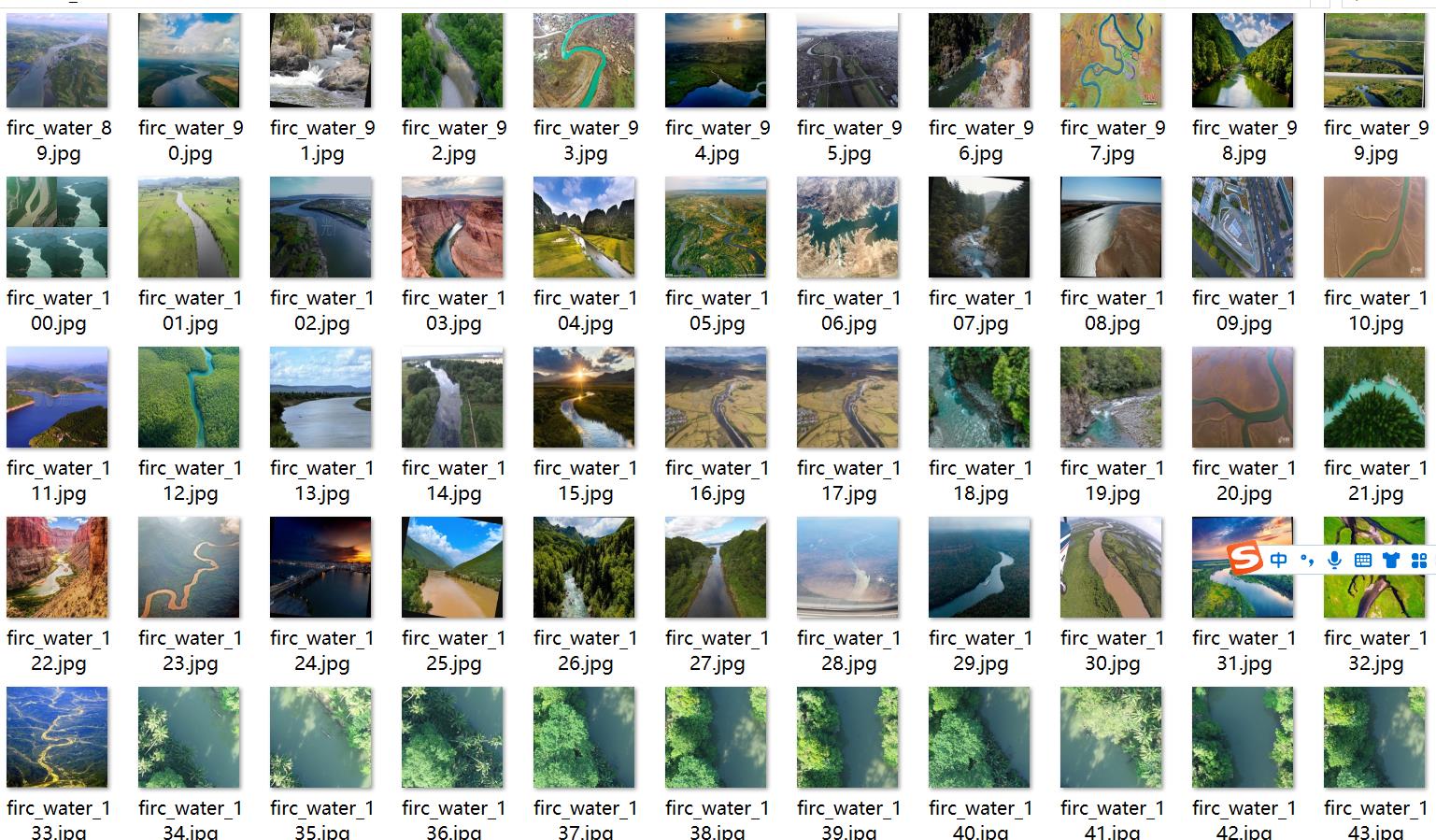Select the firc_water_103.jpg red canyon thumbnail

point(452,227)
